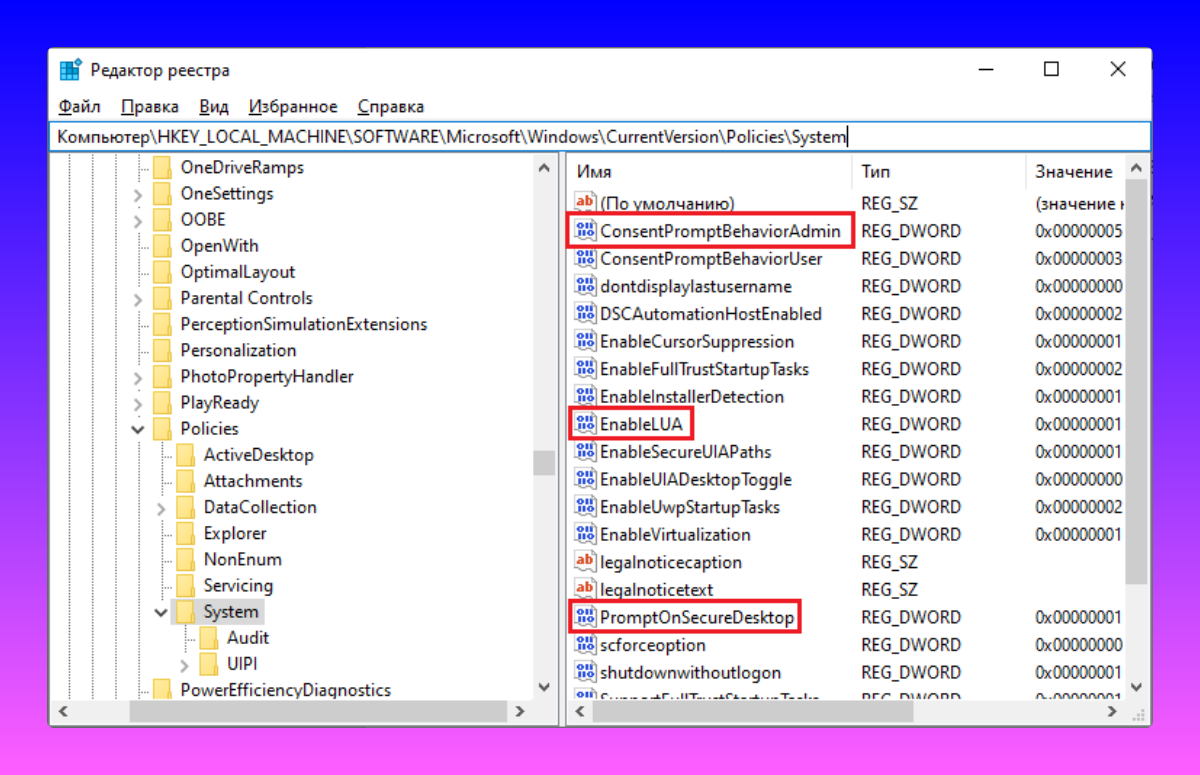Click the tree pane scroll-down arrow

[x=544, y=688]
